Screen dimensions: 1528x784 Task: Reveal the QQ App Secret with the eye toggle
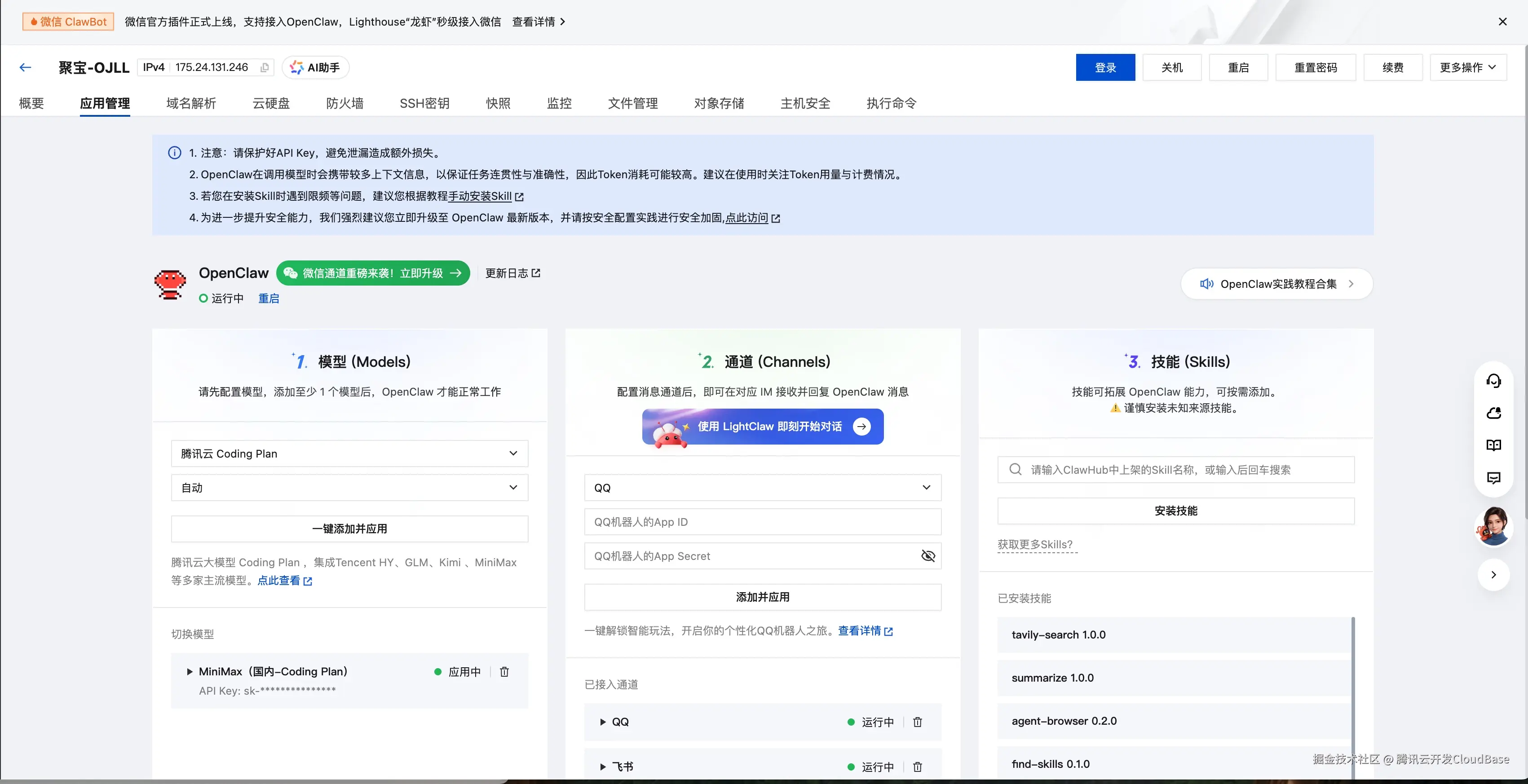[928, 556]
